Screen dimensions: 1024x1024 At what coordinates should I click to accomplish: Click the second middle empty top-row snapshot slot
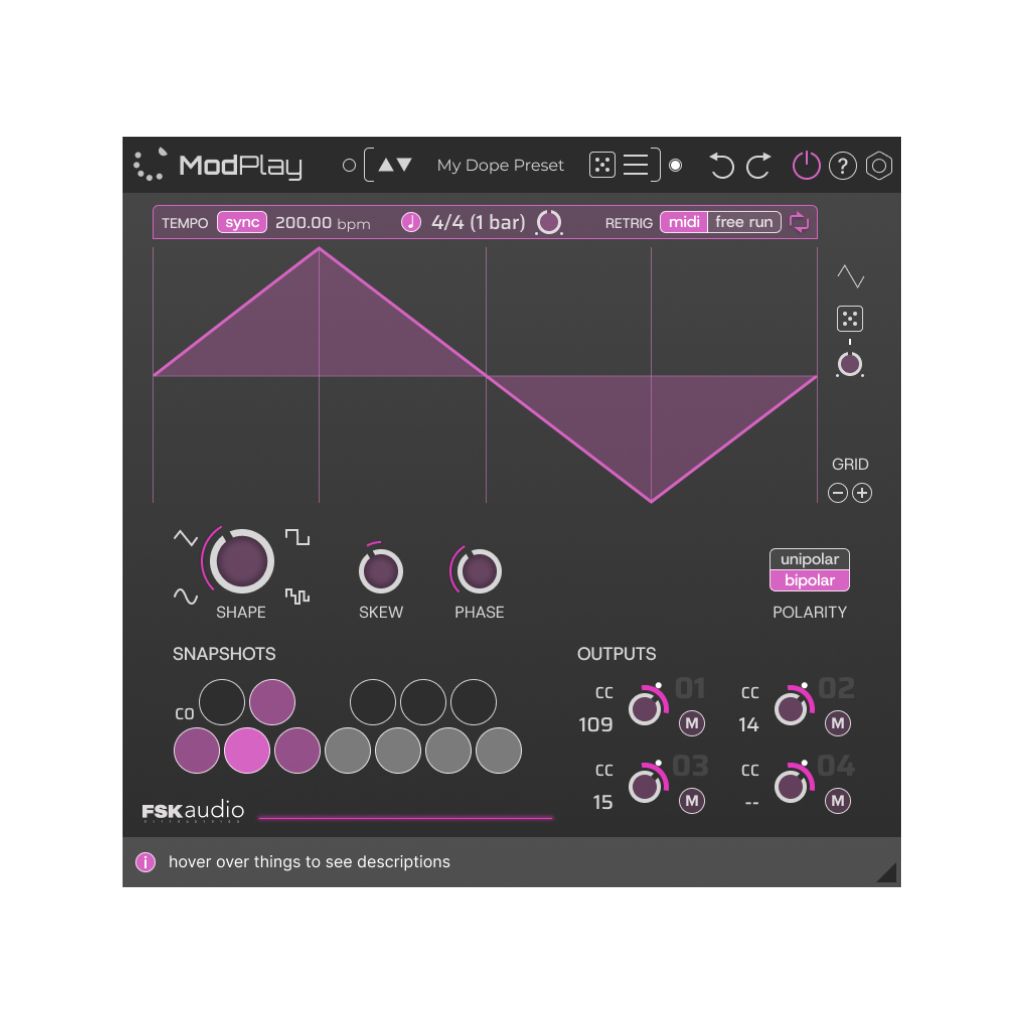pyautogui.click(x=423, y=702)
